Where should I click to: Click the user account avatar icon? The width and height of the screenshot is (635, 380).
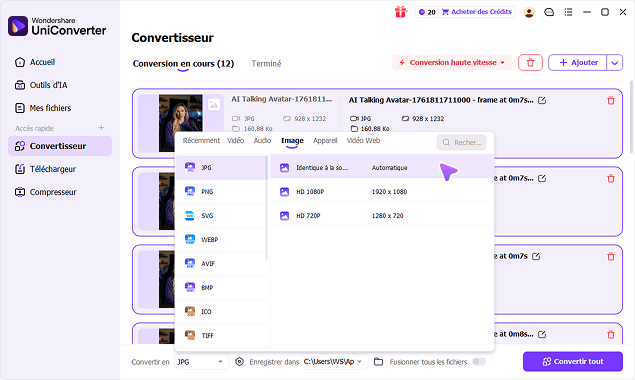coord(529,12)
